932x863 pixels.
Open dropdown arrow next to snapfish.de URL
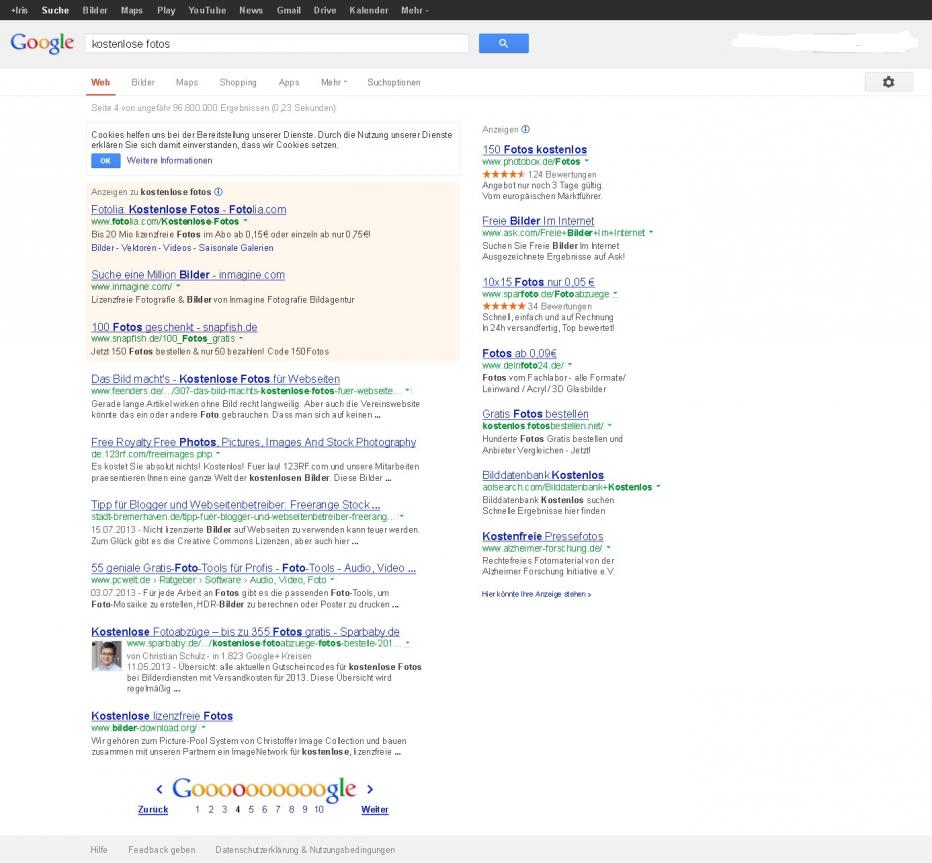click(241, 338)
